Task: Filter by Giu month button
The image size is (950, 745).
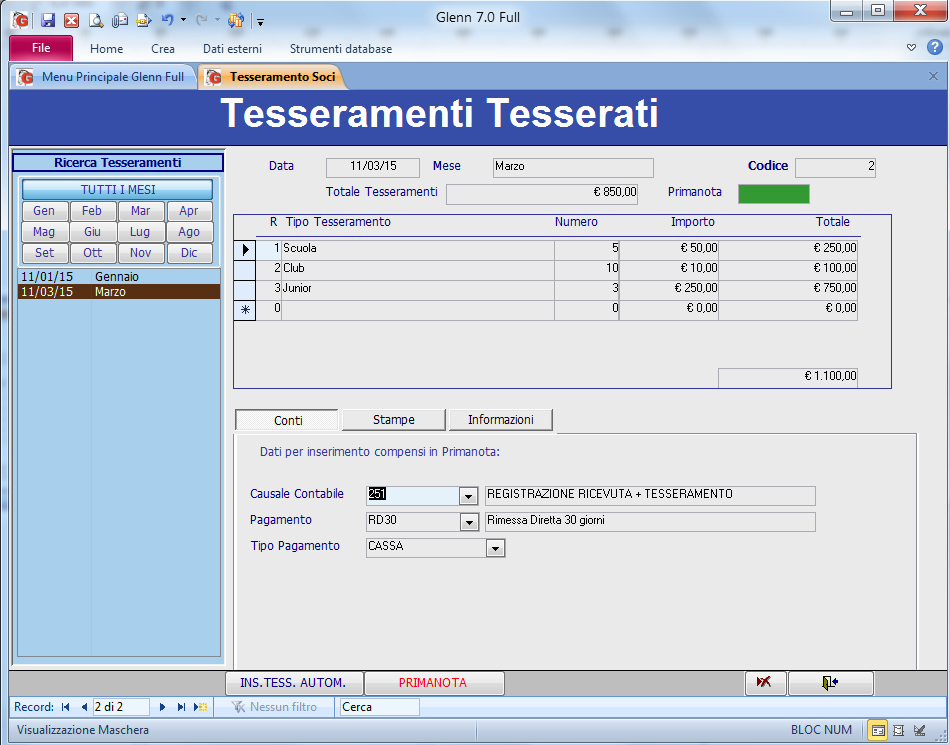Action: tap(92, 232)
